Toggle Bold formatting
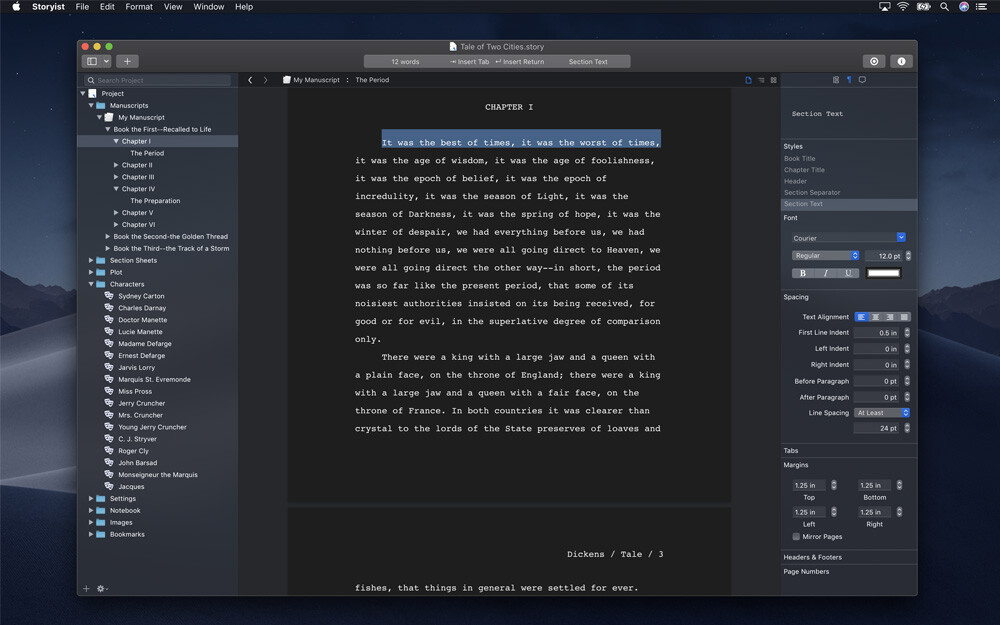1000x625 pixels. coord(802,273)
